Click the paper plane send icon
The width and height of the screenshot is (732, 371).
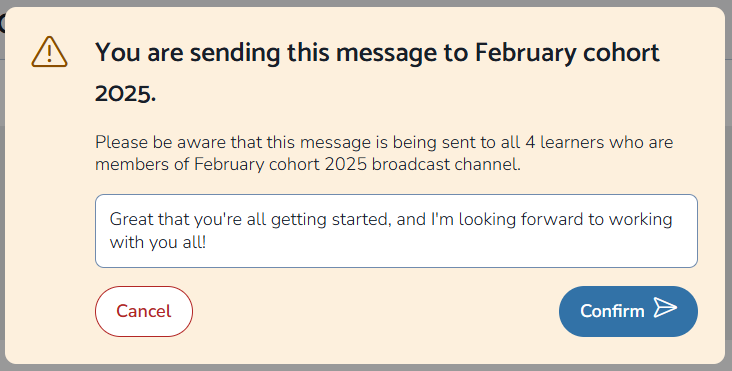coord(665,308)
